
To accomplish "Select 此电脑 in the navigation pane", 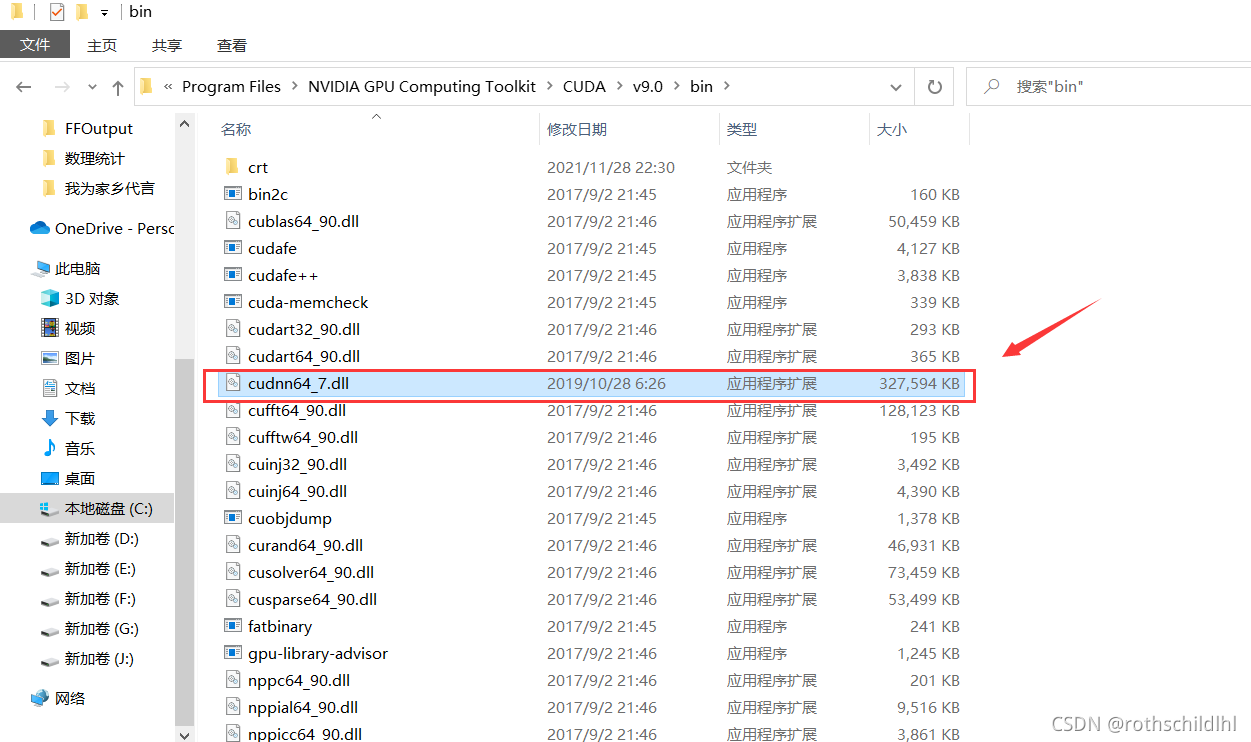I will (x=77, y=268).
